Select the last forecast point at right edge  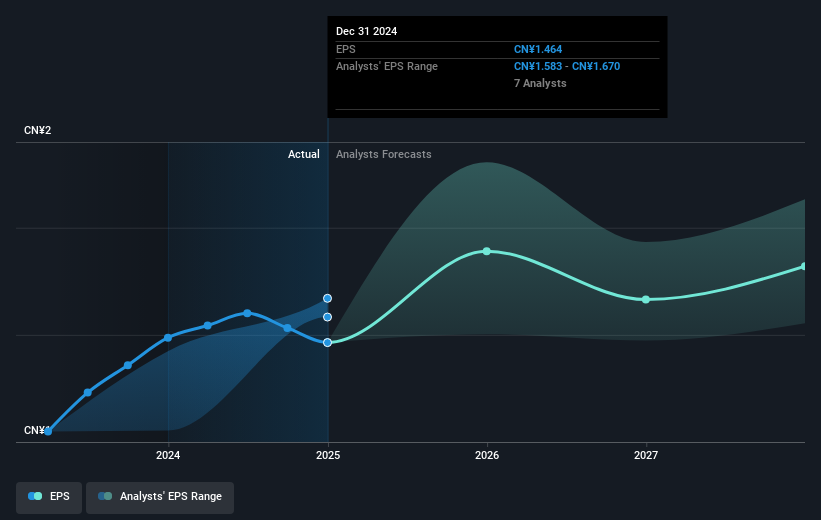click(x=804, y=267)
